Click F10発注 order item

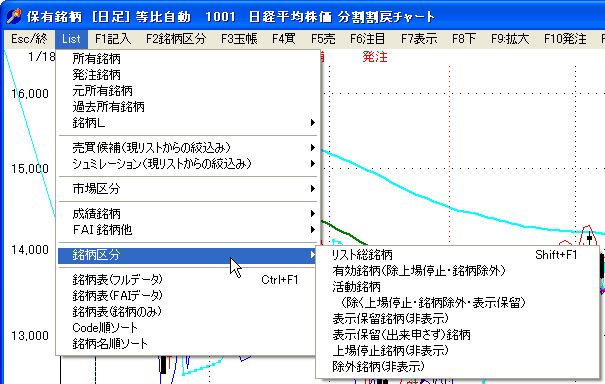pos(565,39)
